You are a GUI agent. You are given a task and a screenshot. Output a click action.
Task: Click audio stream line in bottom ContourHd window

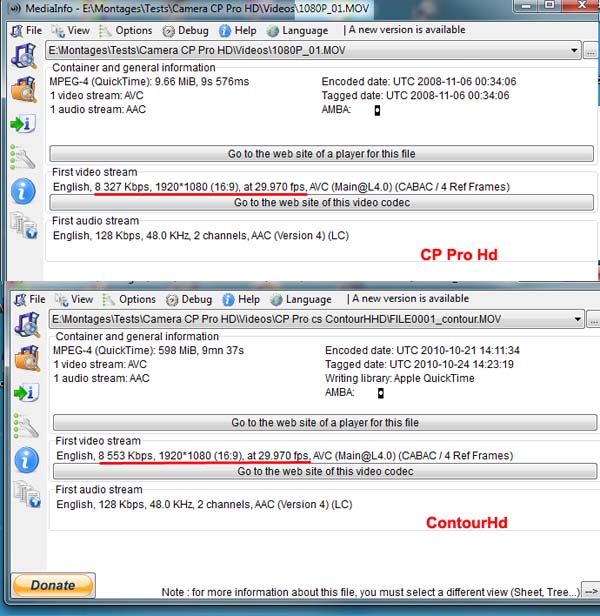pyautogui.click(x=204, y=504)
